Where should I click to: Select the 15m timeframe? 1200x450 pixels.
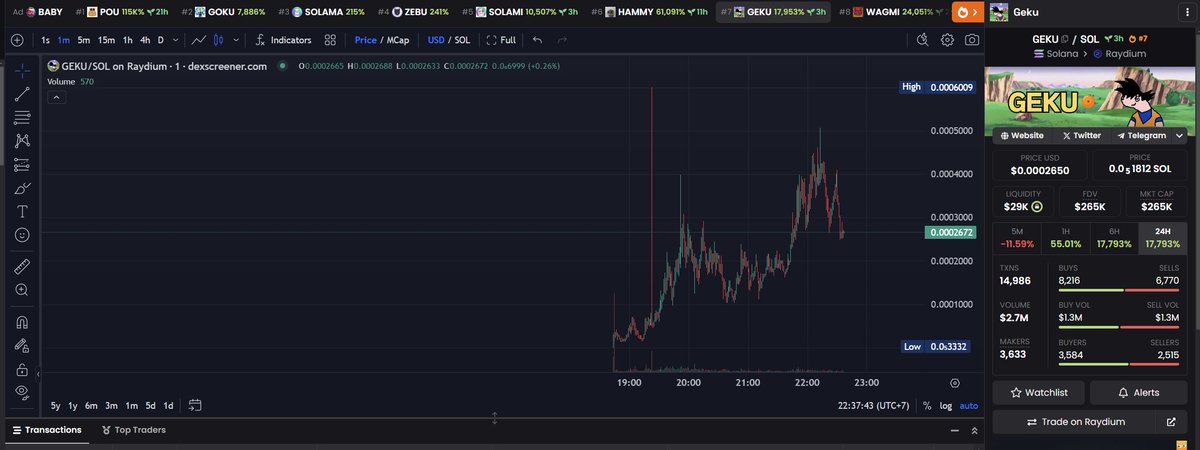(x=106, y=40)
